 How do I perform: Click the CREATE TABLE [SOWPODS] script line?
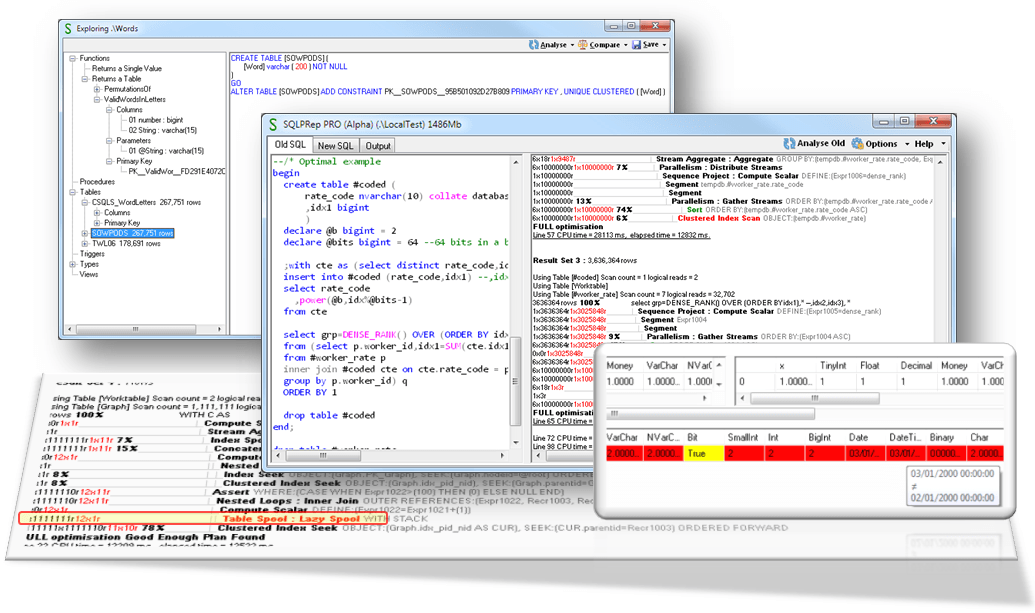coord(279,58)
